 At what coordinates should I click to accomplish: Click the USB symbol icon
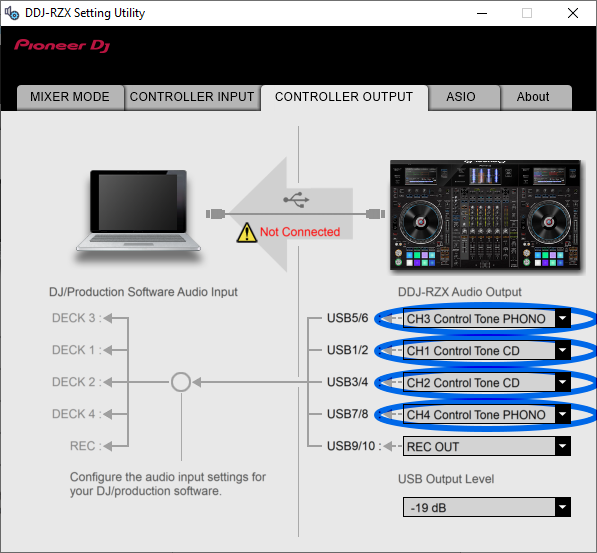[296, 200]
